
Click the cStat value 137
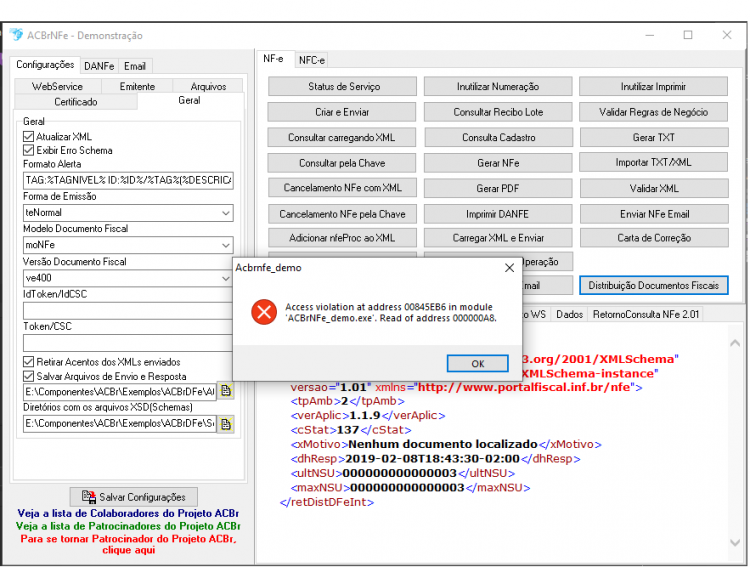point(347,430)
